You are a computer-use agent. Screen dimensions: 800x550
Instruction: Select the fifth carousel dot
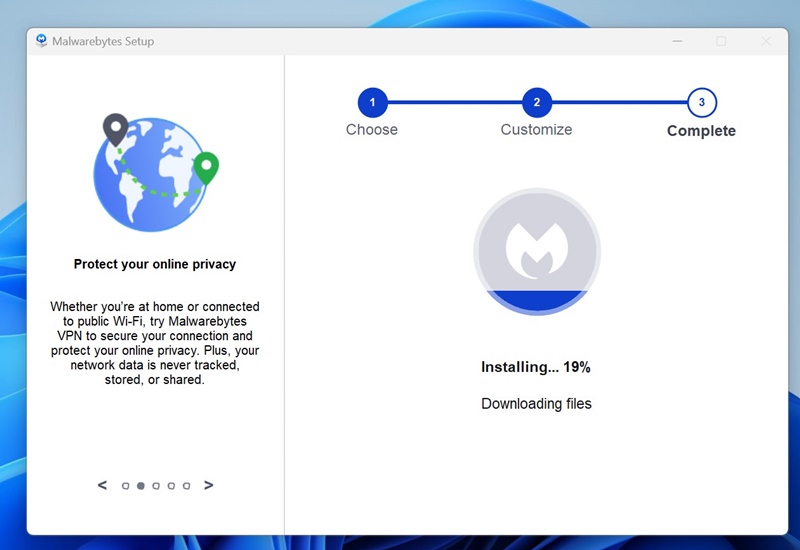pos(186,486)
